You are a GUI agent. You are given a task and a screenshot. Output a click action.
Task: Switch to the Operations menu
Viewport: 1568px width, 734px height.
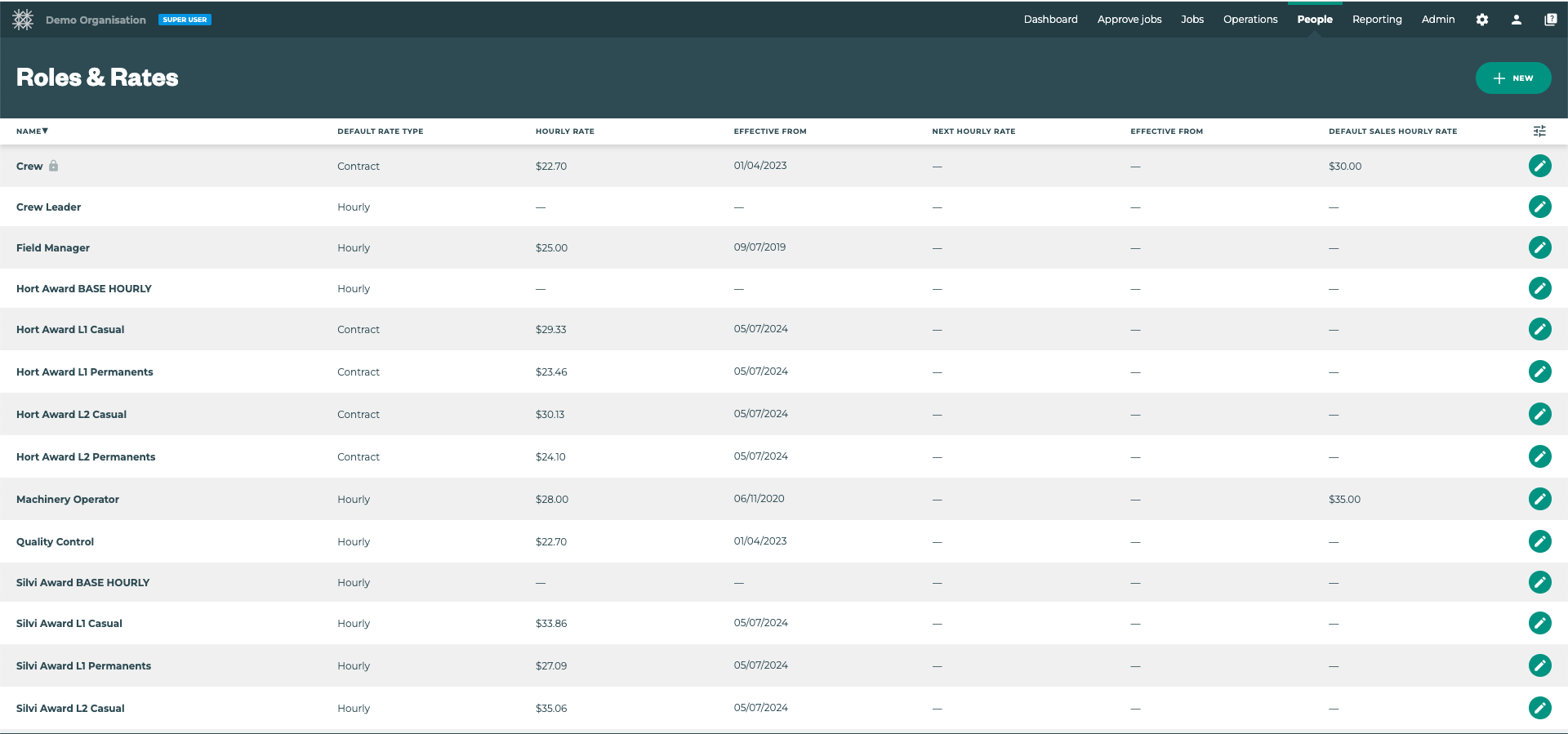pos(1249,20)
